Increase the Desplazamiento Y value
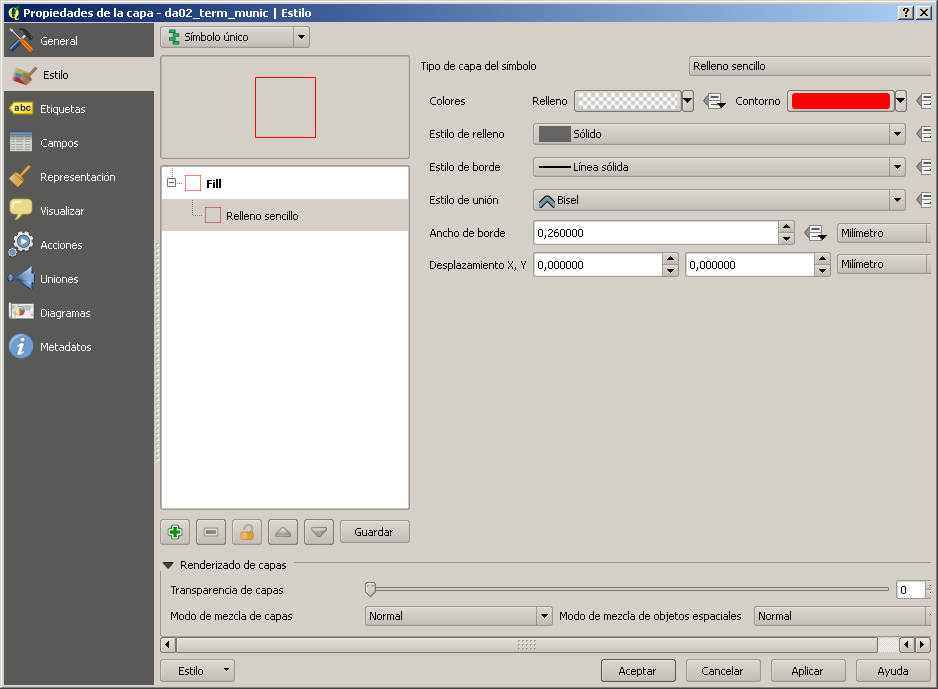The image size is (938, 689). click(823, 259)
